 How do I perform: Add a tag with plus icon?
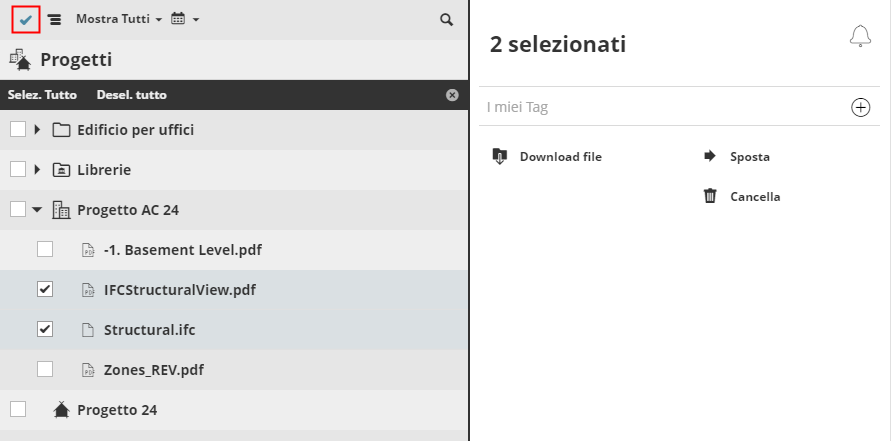coord(860,107)
